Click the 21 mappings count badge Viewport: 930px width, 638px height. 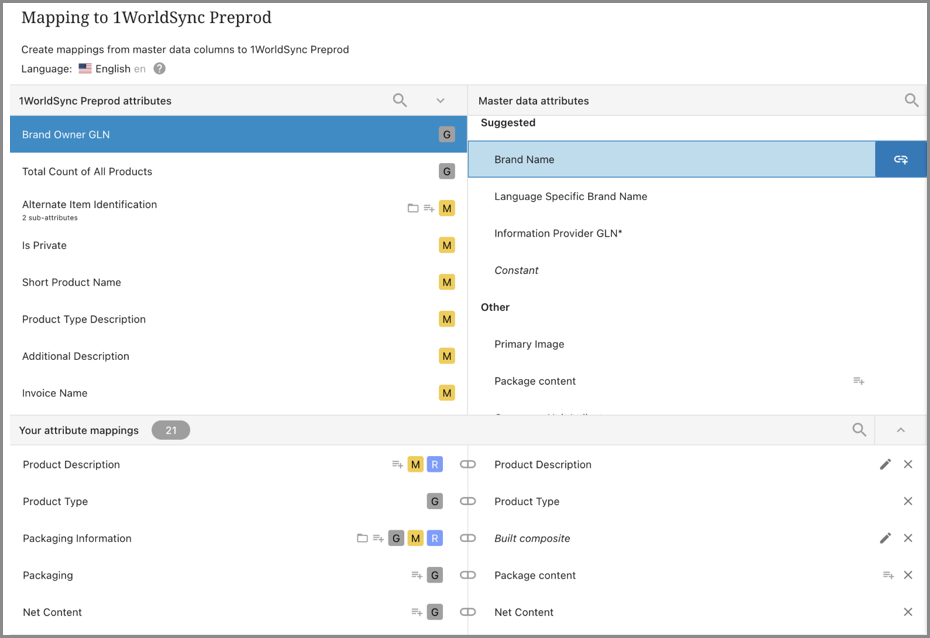171,430
